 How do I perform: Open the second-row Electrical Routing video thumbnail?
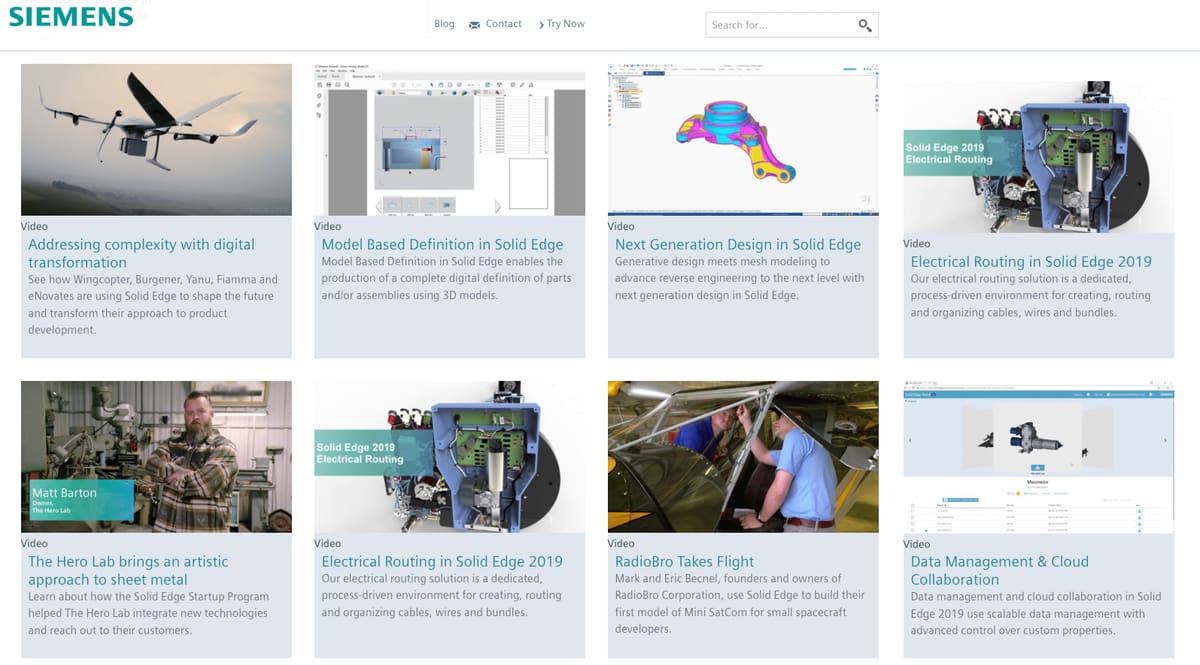coord(450,457)
